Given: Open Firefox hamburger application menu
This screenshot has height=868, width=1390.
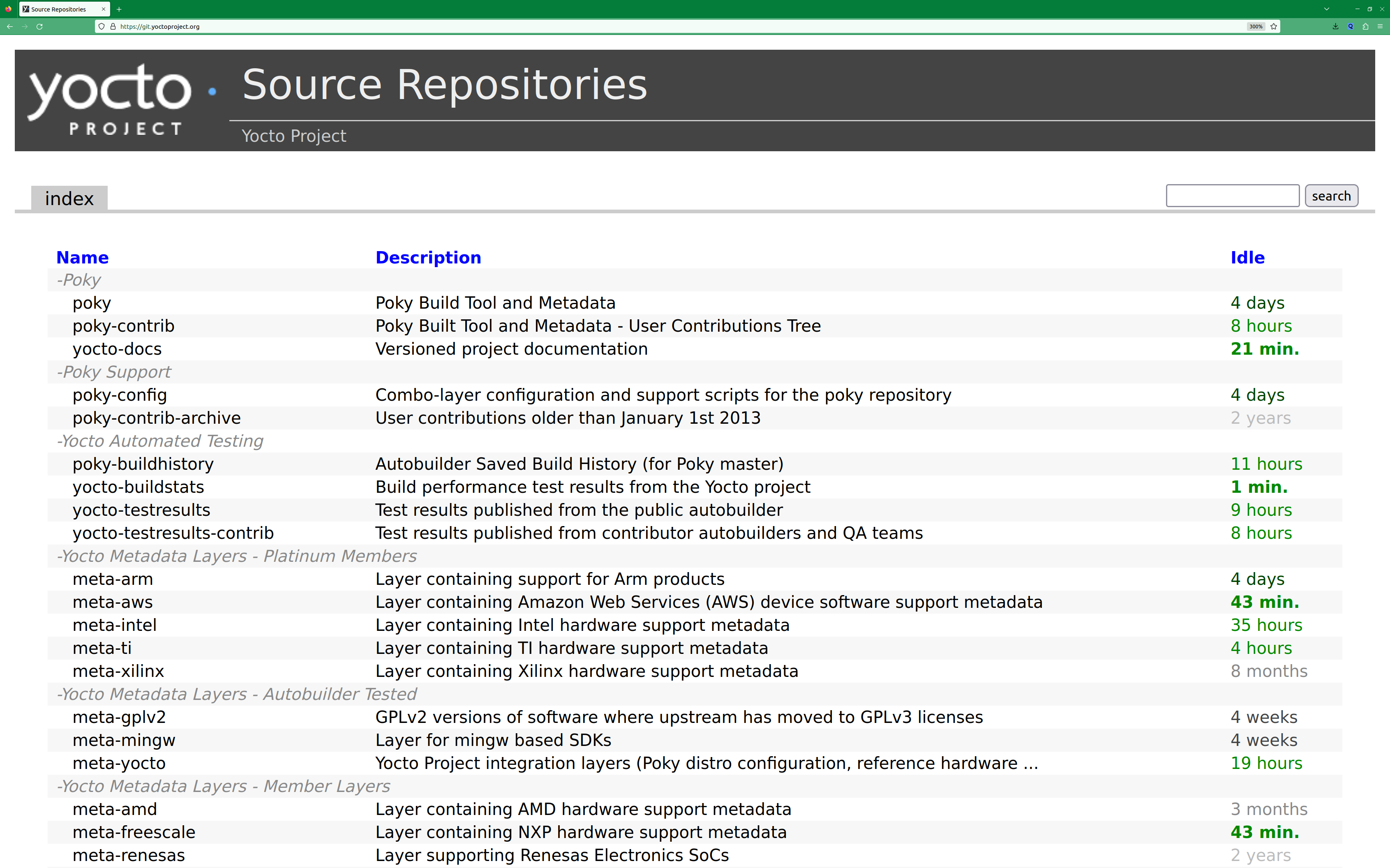Looking at the screenshot, I should [1380, 26].
